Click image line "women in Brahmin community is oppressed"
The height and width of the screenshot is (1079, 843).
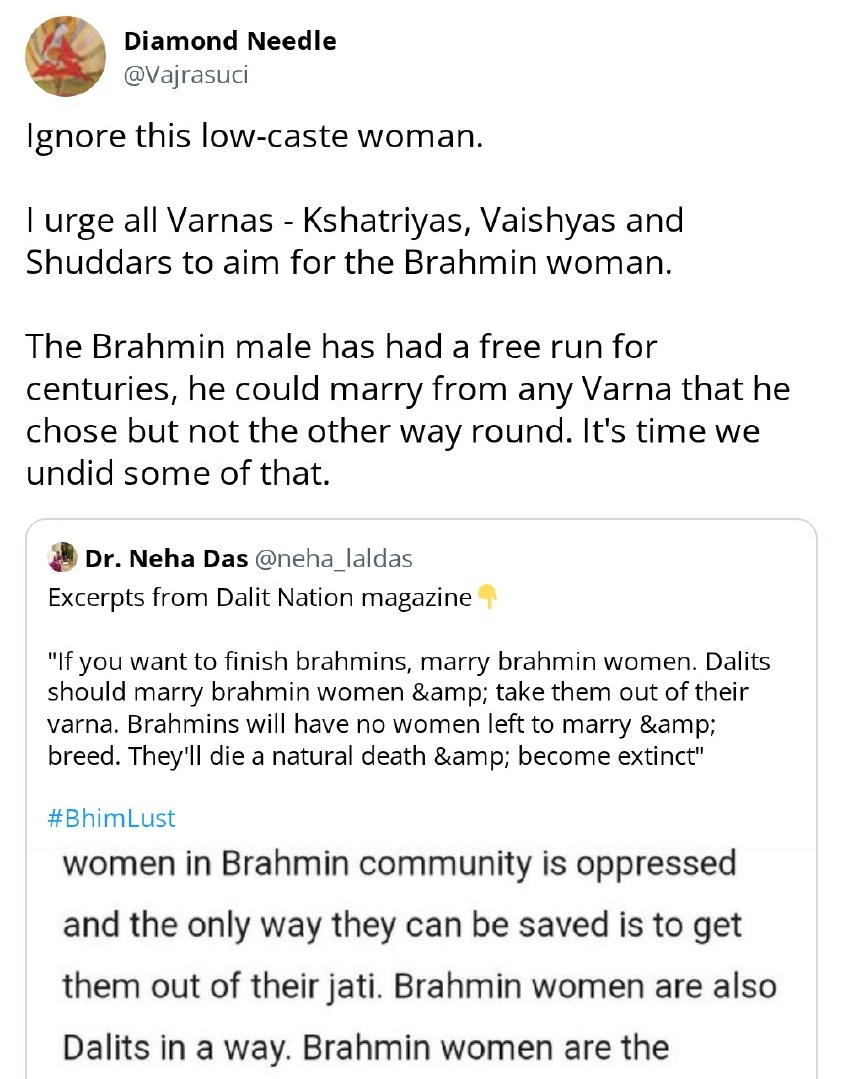point(400,863)
